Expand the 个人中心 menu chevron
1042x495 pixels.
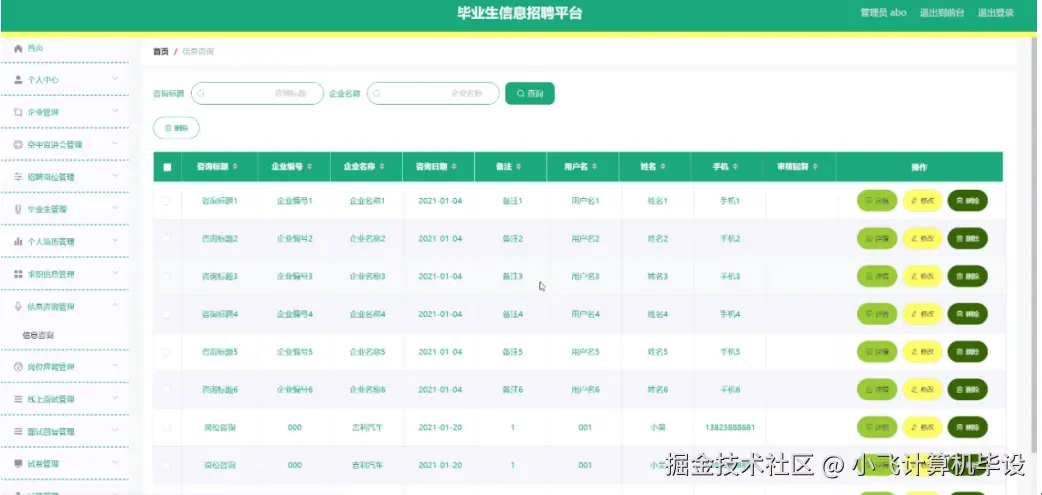pyautogui.click(x=115, y=79)
